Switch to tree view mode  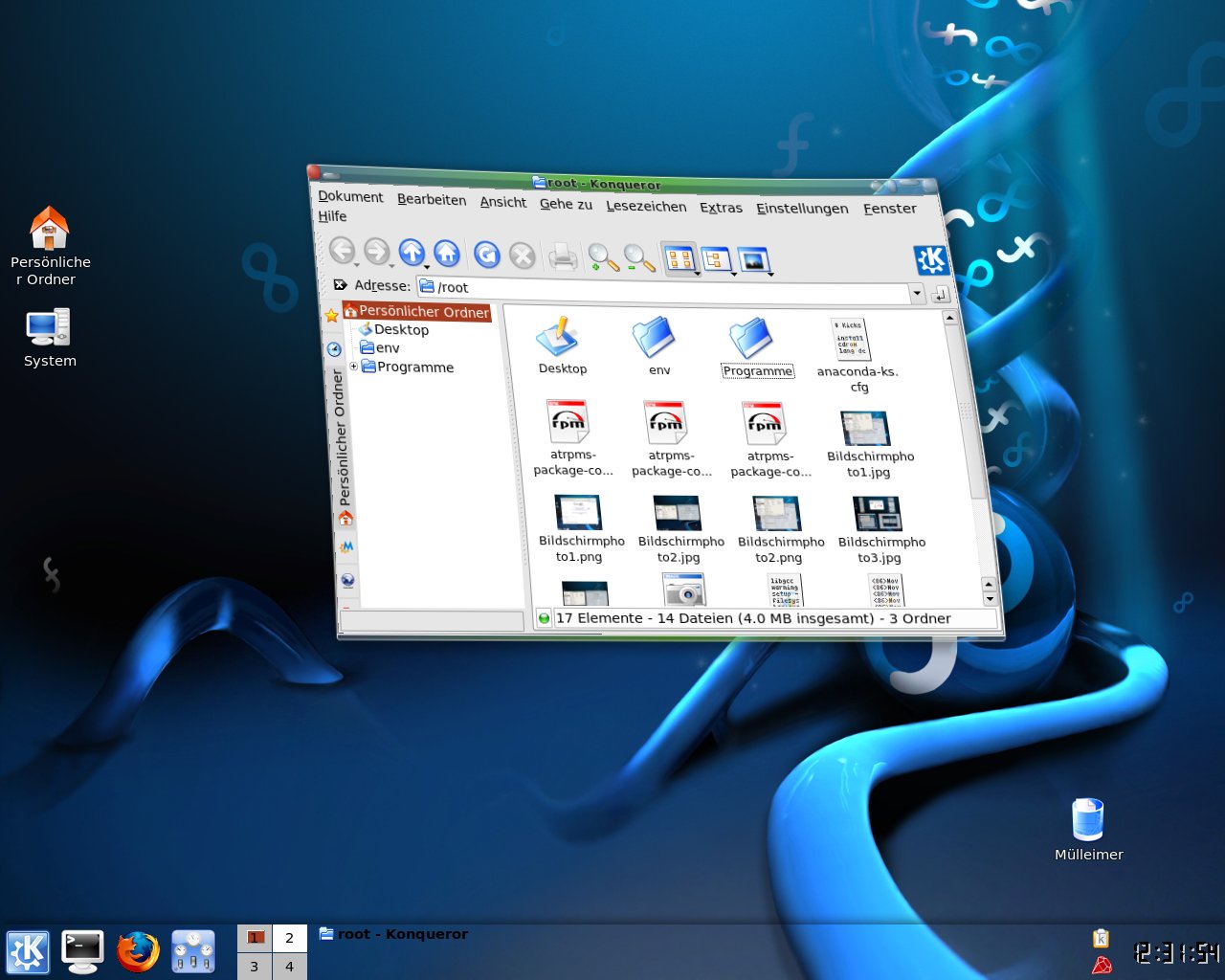click(716, 260)
